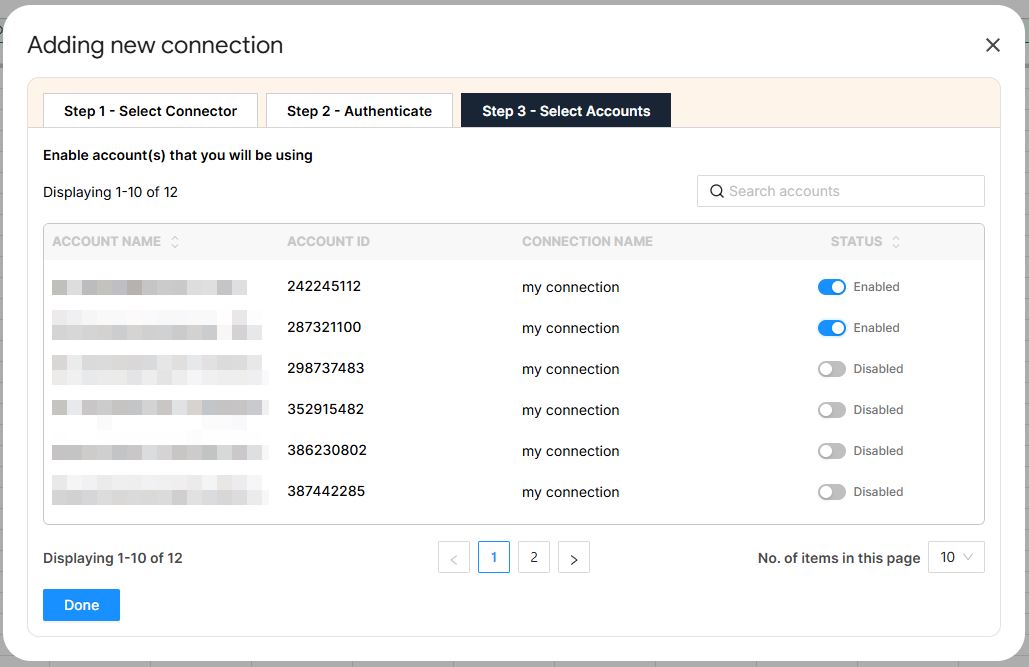Viewport: 1029px width, 667px height.
Task: Click the Done button
Action: coord(81,605)
